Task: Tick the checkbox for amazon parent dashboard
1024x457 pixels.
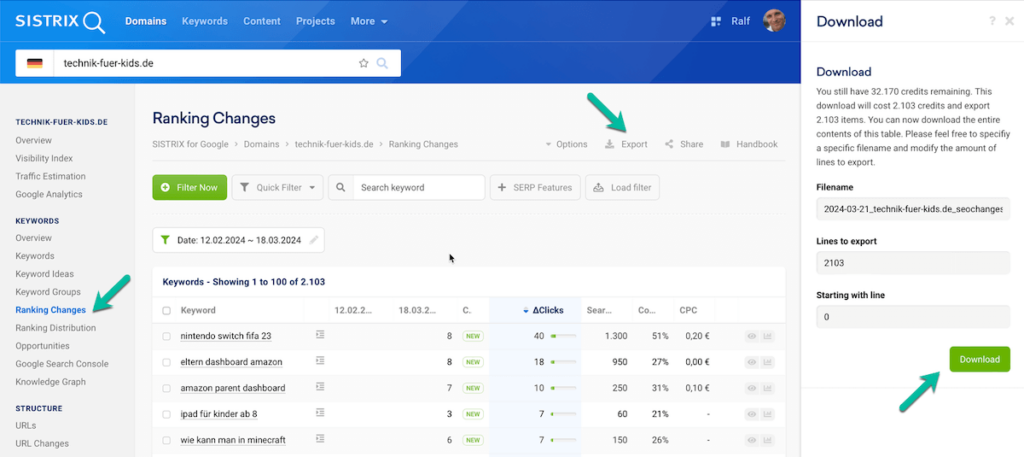Action: coord(167,388)
